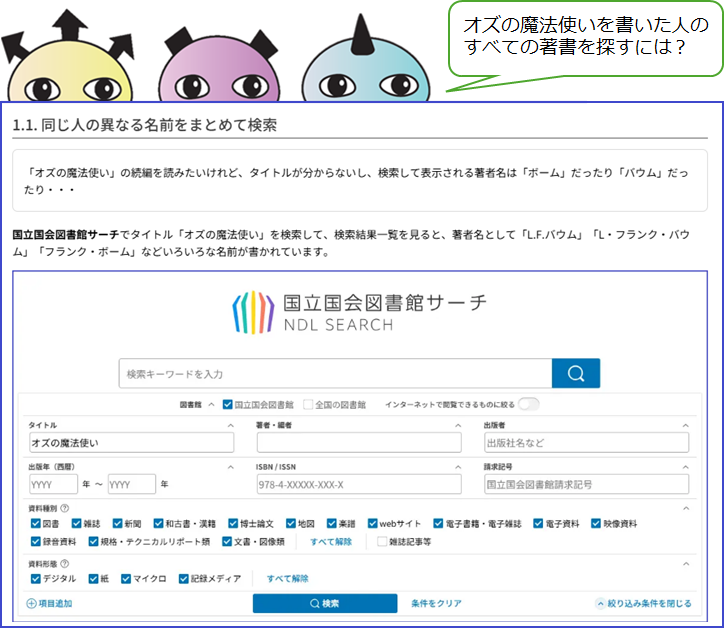Click the タイトル field containing オズの魔法使い

[132, 442]
